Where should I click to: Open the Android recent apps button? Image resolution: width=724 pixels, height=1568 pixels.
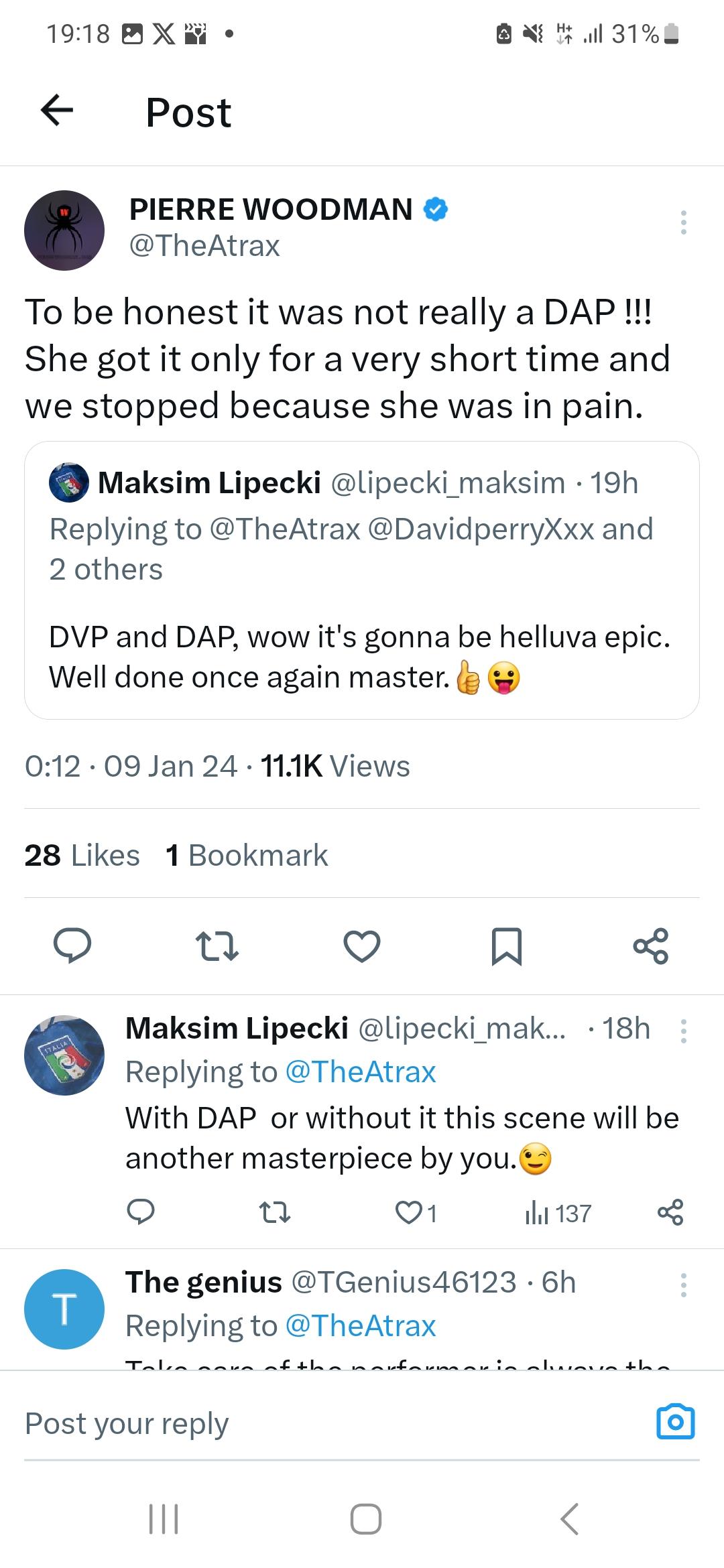pos(164,1518)
